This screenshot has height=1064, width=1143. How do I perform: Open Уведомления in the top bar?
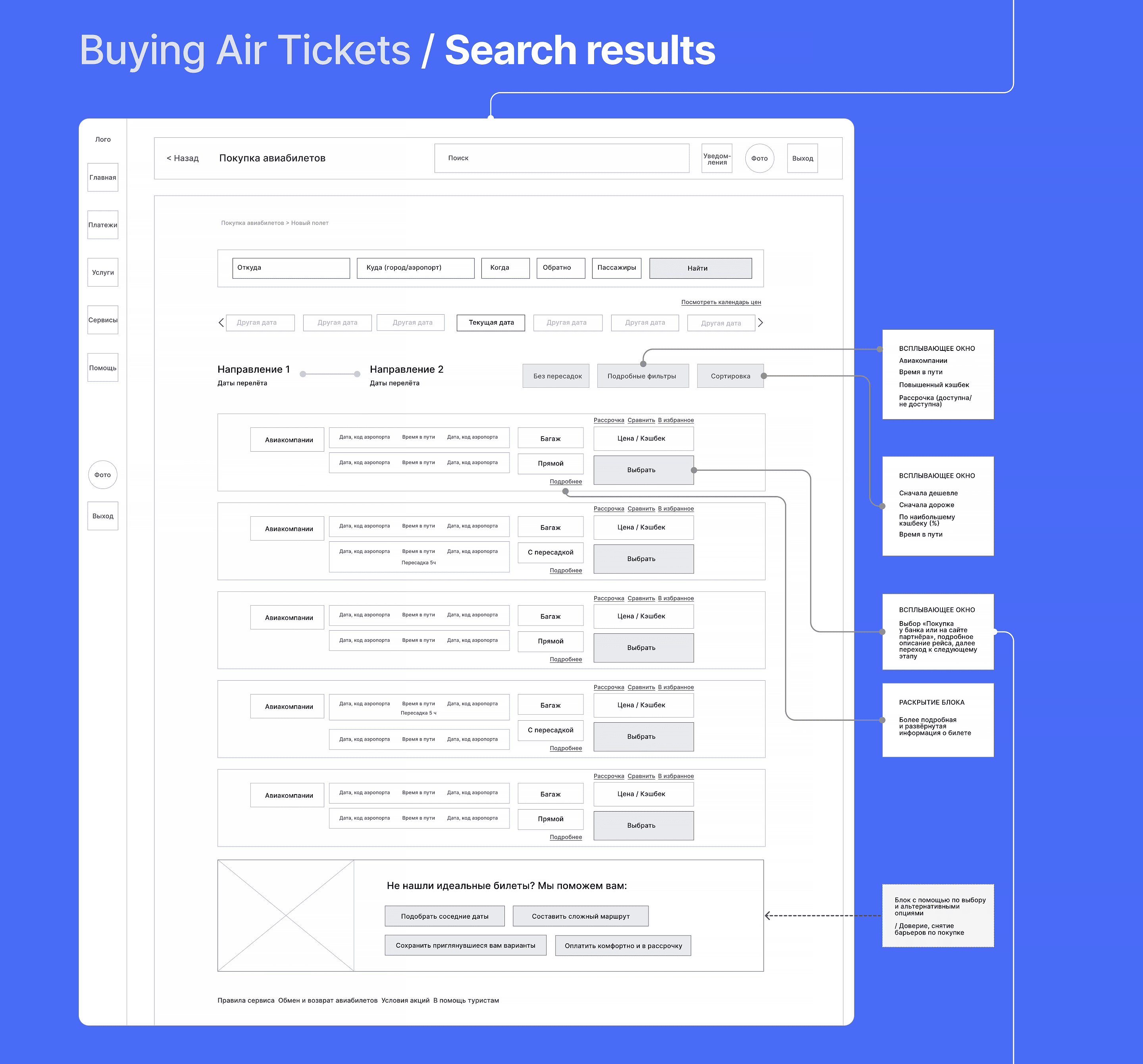click(x=717, y=159)
